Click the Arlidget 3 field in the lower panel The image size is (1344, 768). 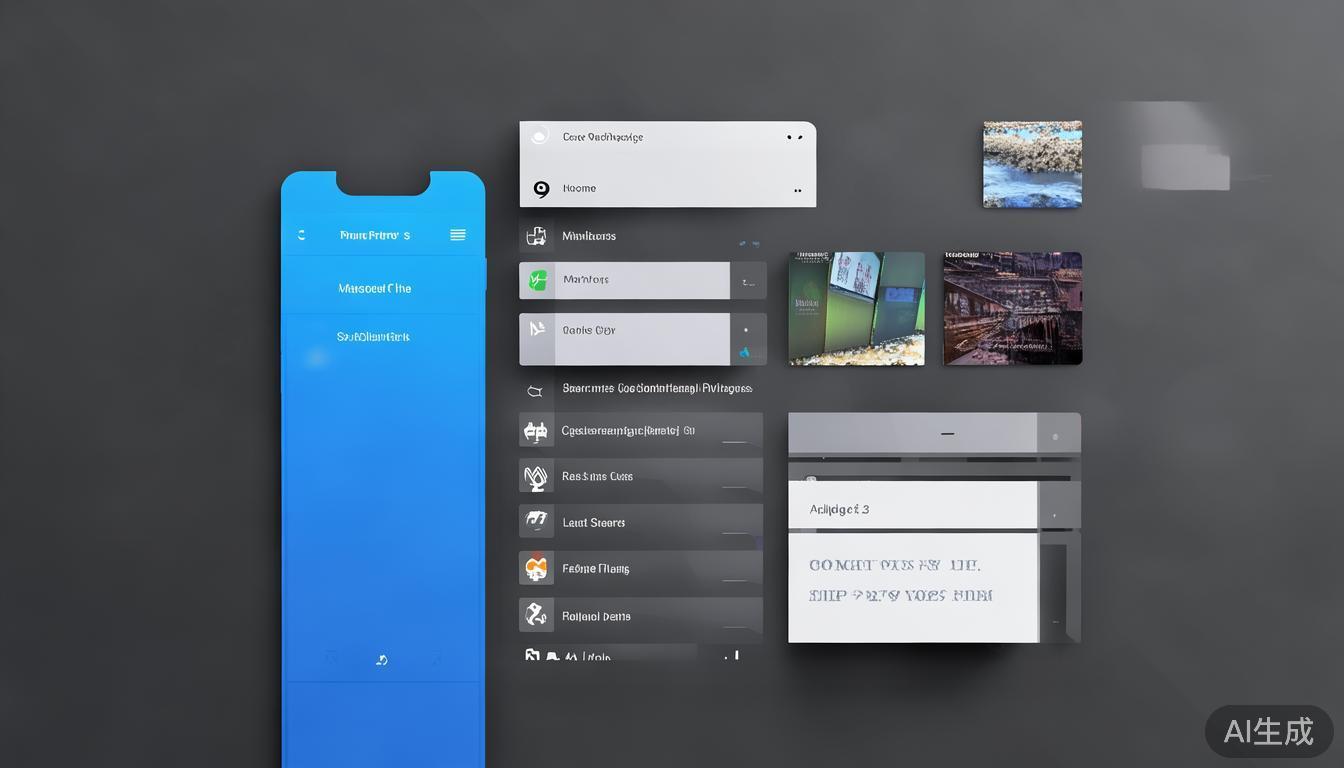pos(912,508)
